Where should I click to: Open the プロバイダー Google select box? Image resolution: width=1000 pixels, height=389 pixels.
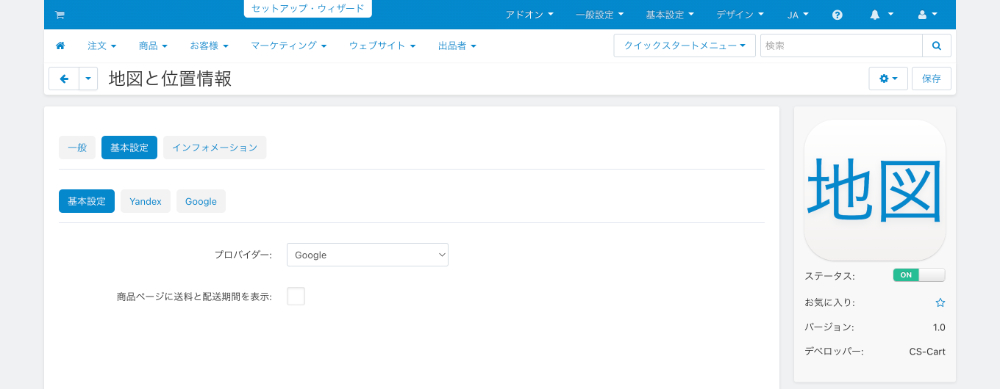coord(367,255)
